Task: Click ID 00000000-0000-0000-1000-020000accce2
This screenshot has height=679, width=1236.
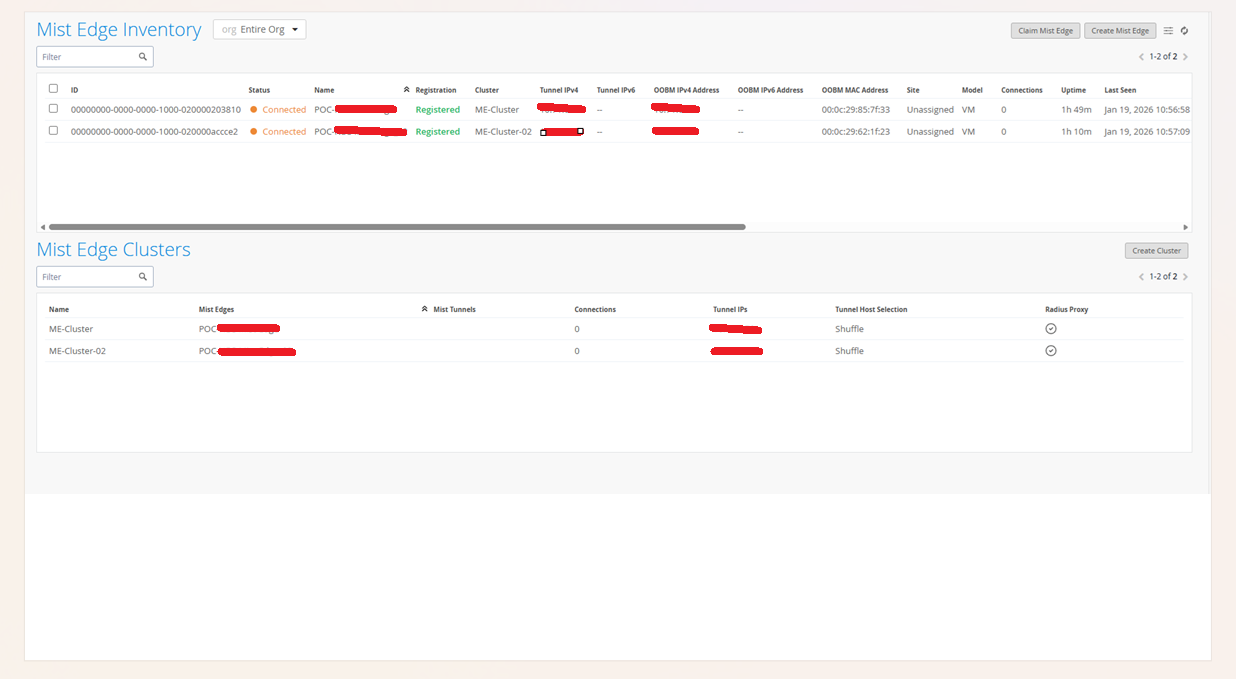Action: tap(155, 132)
